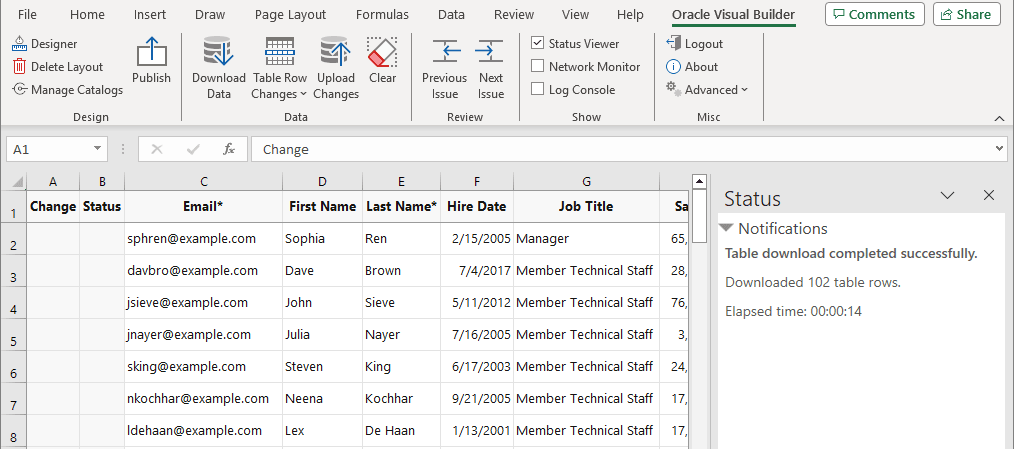Image resolution: width=1014 pixels, height=449 pixels.
Task: Click Upload Changes icon
Action: (336, 52)
